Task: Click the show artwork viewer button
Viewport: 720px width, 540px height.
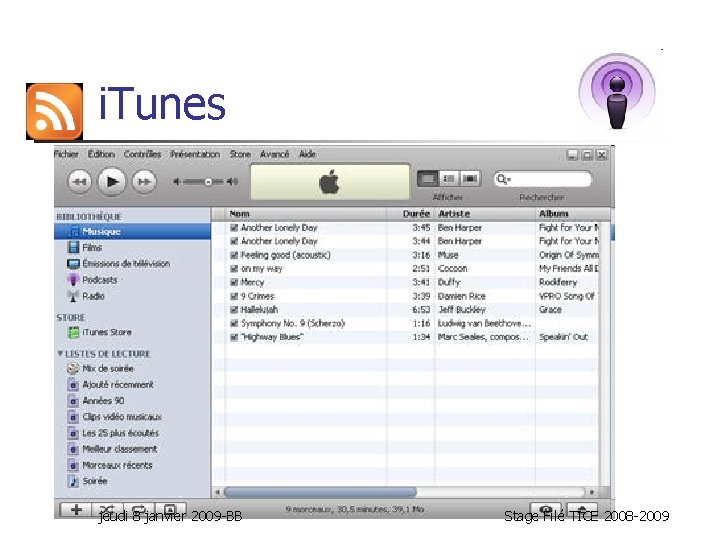Action: tap(170, 510)
